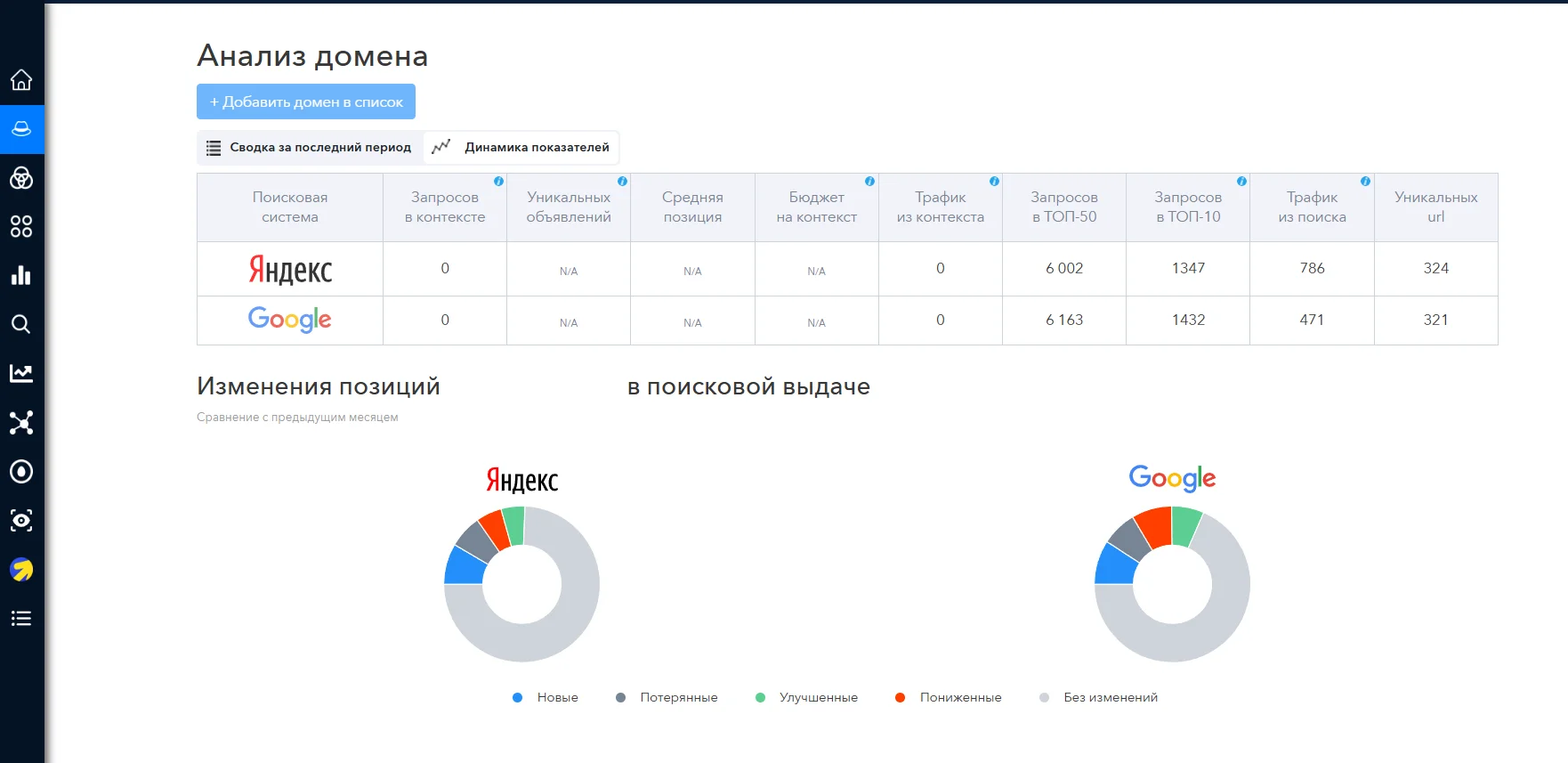This screenshot has height=763, width=1568.
Task: Click info icon for Запросов в контексте
Action: tap(498, 181)
